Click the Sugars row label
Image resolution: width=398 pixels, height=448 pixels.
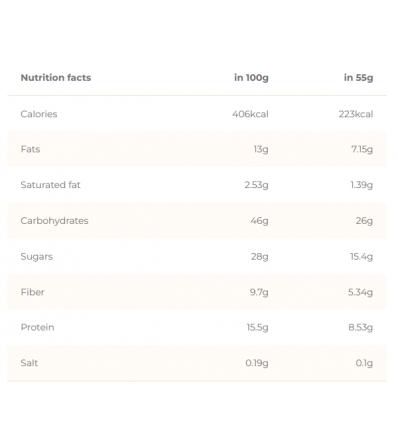(x=37, y=257)
